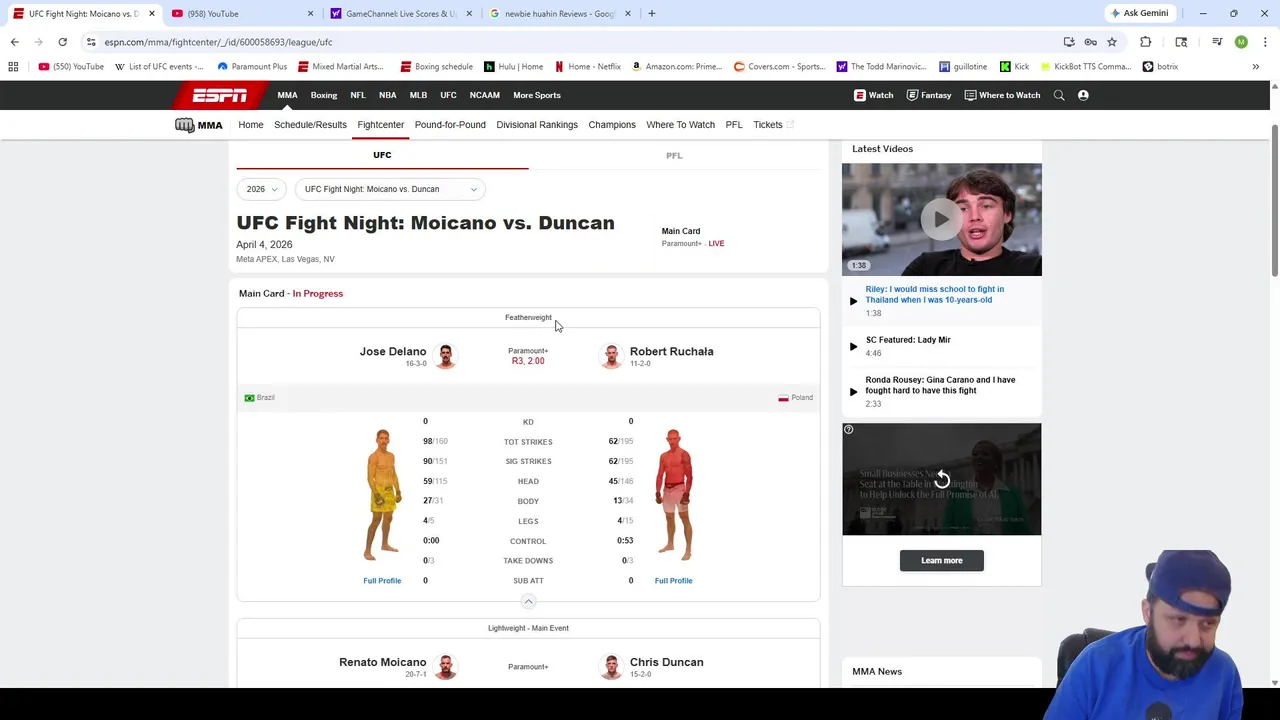Switch to the newbie huahin Reviews tab
This screenshot has height=720, width=1280.
coord(560,14)
